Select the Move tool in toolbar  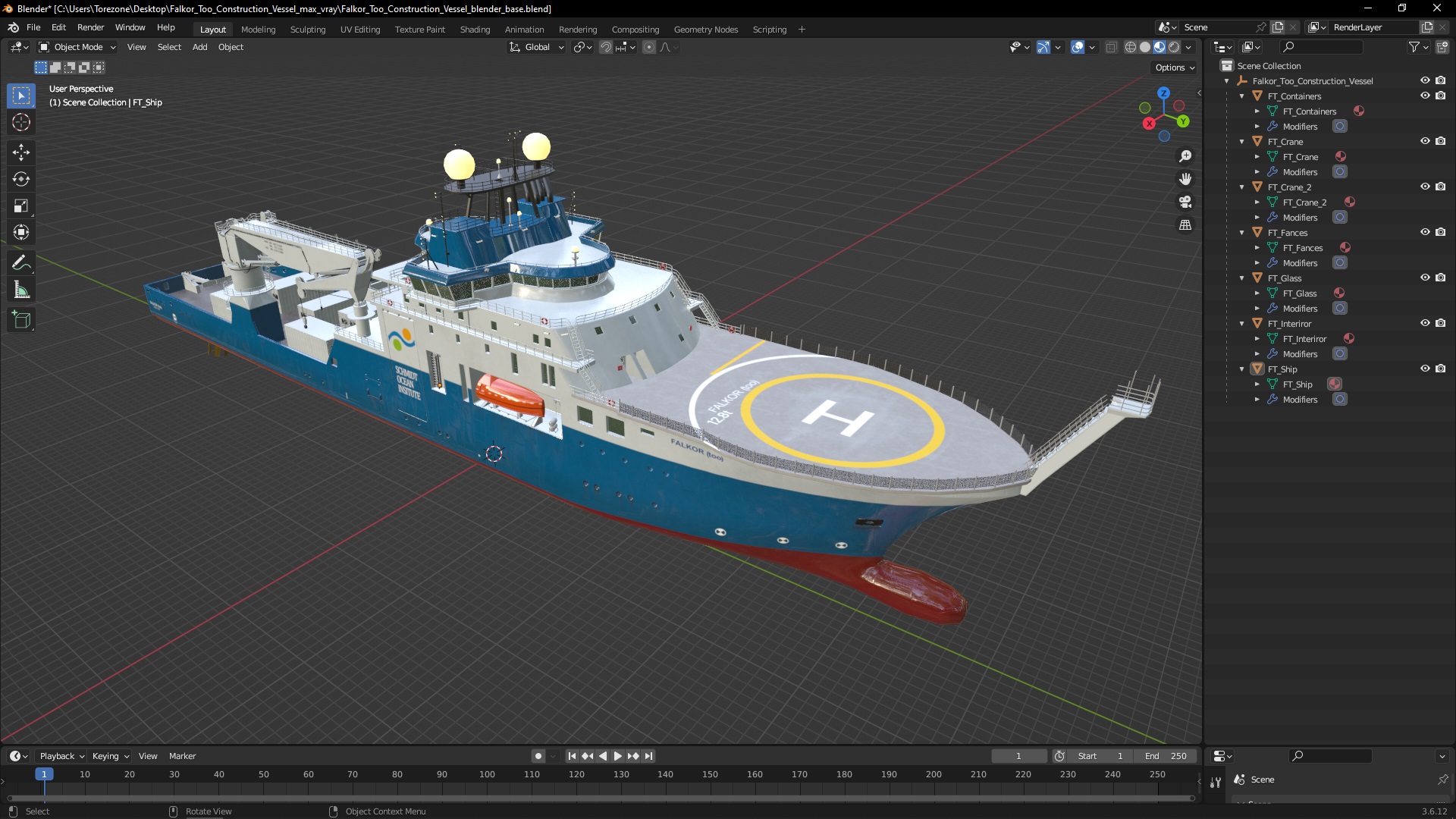click(x=22, y=151)
